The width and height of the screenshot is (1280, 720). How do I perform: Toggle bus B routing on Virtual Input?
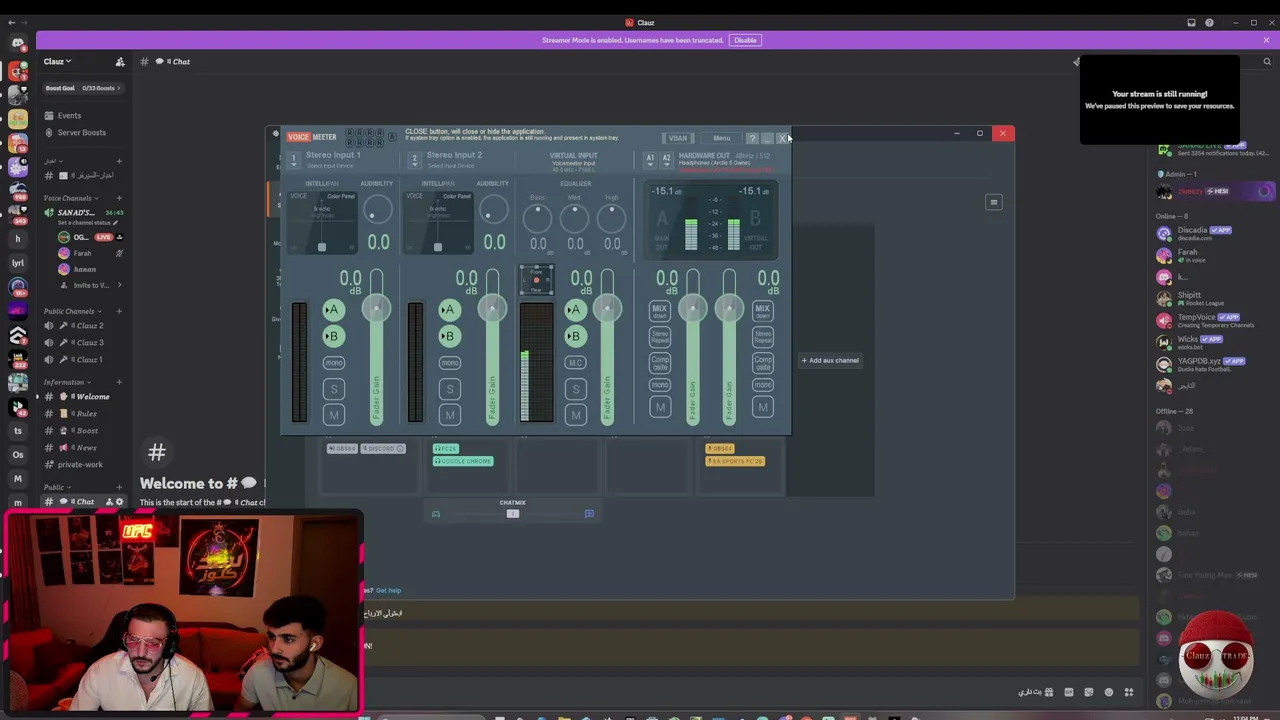[x=574, y=336]
